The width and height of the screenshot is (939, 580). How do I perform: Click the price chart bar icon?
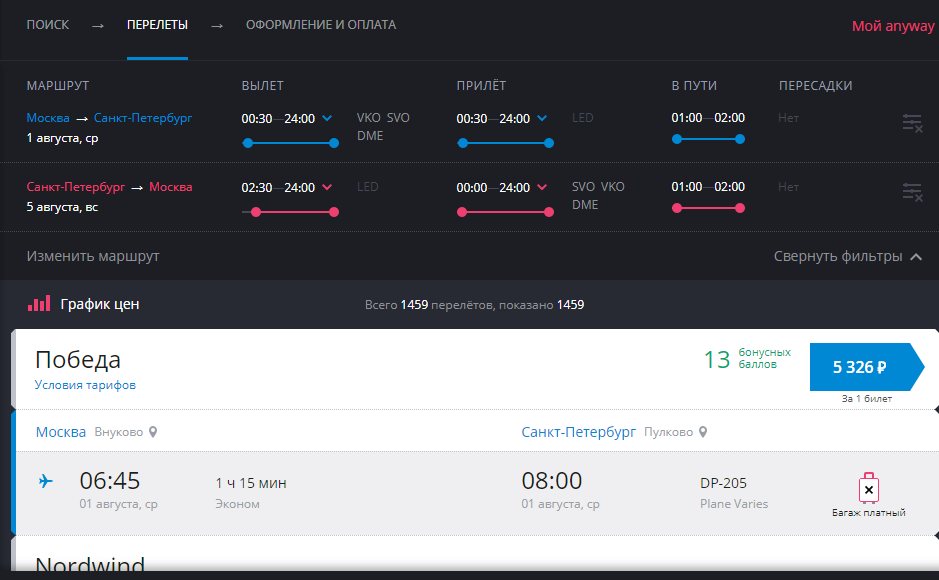point(38,304)
